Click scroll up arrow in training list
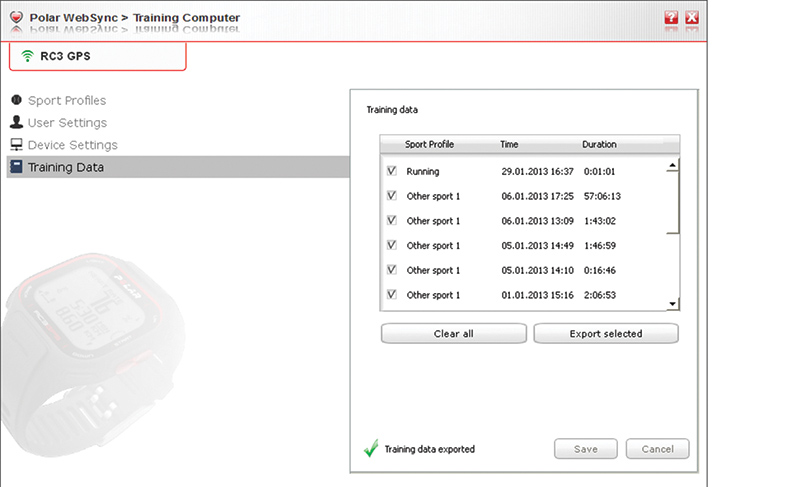Viewport: 800px width, 487px height. 672,165
